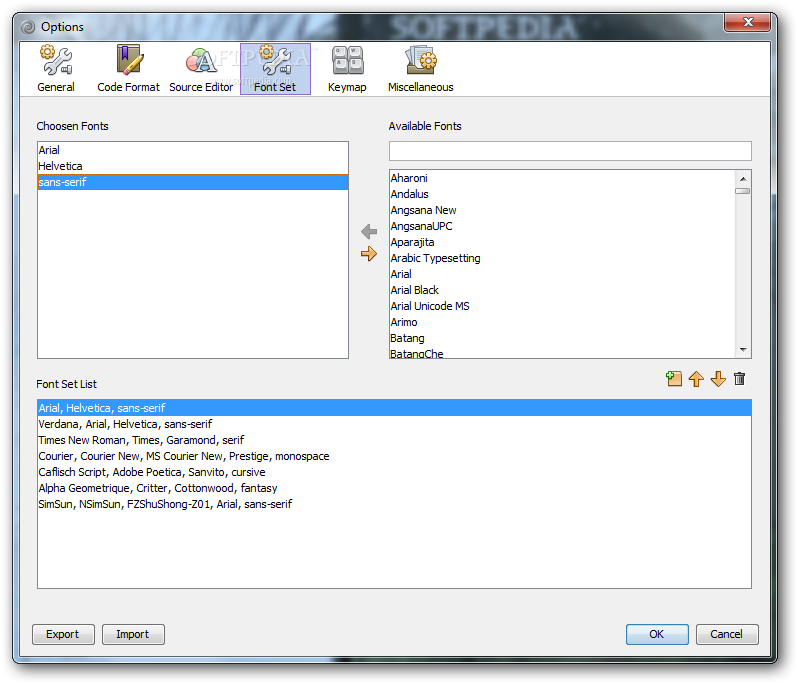Open the Keymap tab
The height and width of the screenshot is (684, 798).
(x=347, y=69)
